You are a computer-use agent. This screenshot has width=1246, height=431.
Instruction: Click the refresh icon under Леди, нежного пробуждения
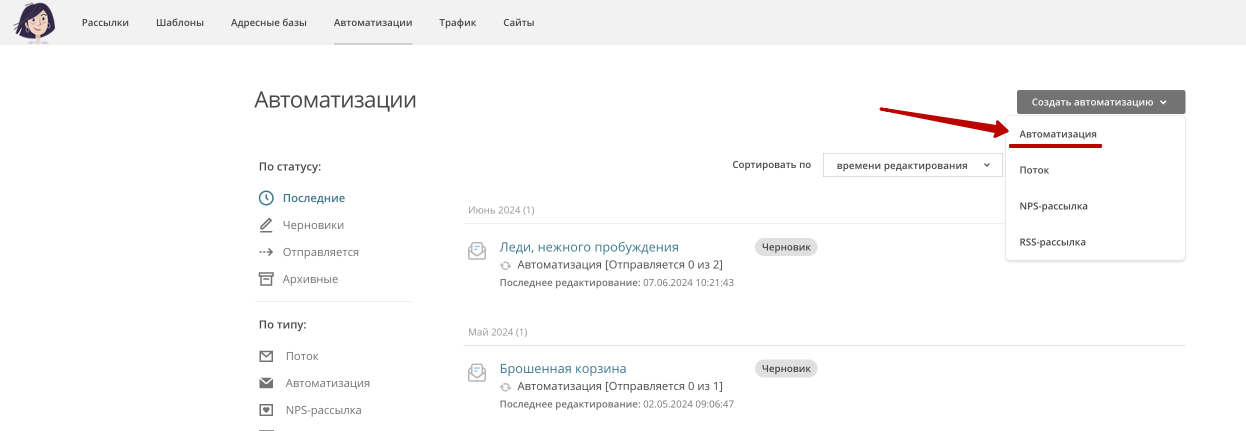click(506, 265)
